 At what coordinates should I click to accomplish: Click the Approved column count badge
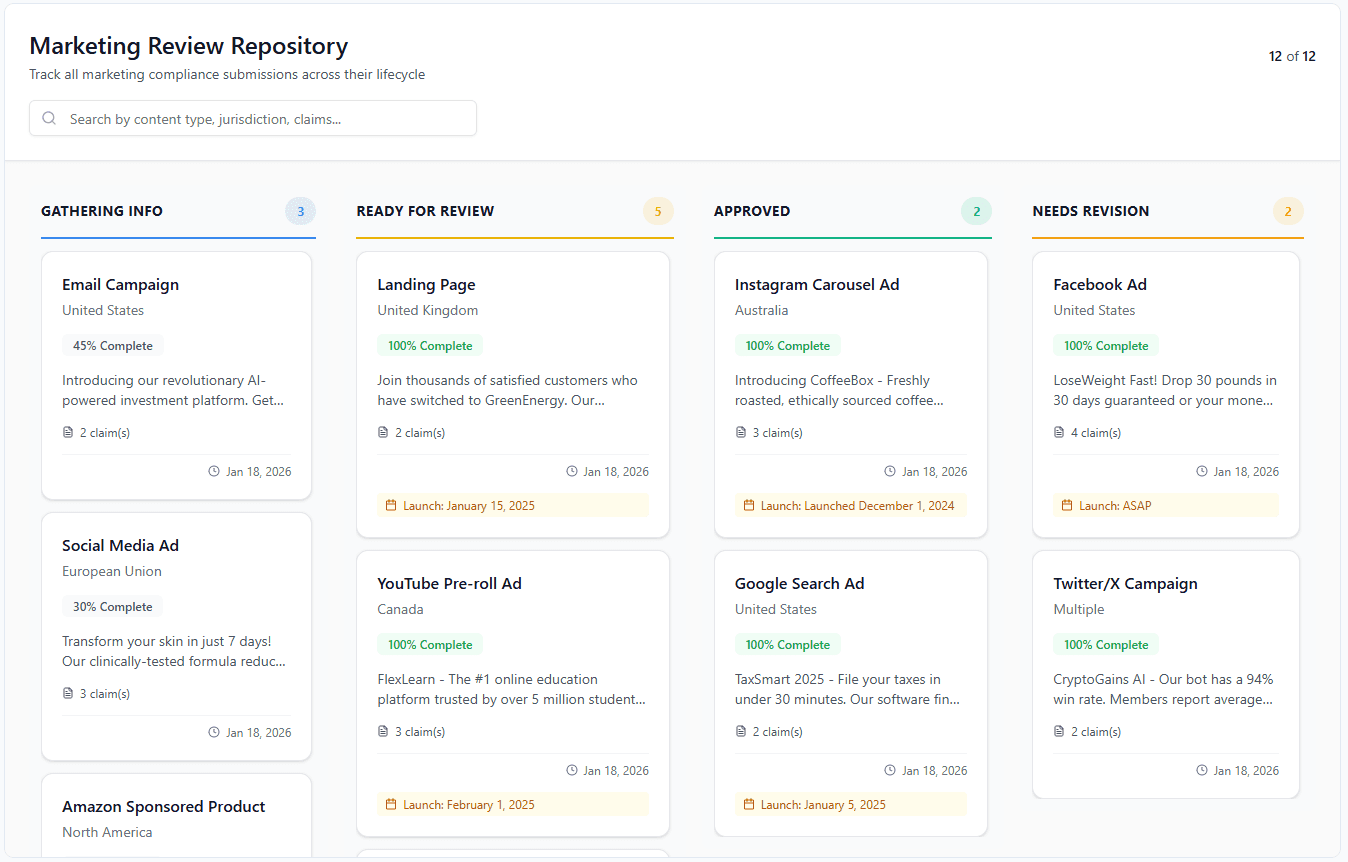tap(977, 211)
